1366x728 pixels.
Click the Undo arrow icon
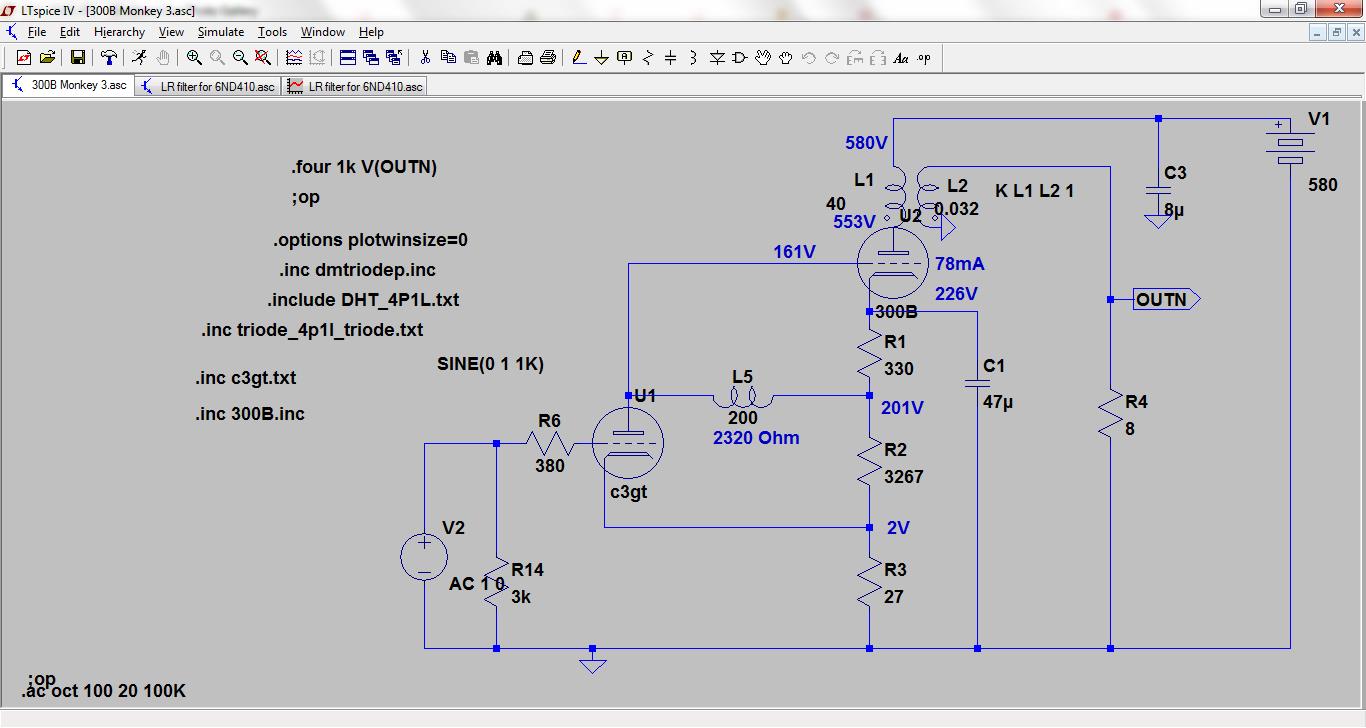click(809, 58)
